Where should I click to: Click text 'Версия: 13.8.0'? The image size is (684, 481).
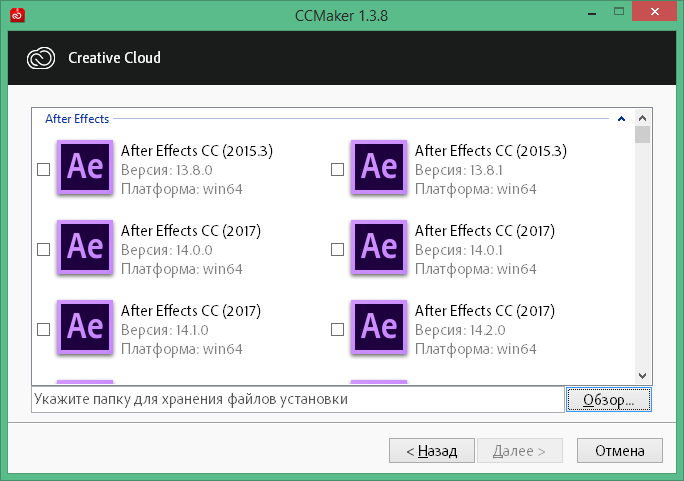pyautogui.click(x=167, y=170)
